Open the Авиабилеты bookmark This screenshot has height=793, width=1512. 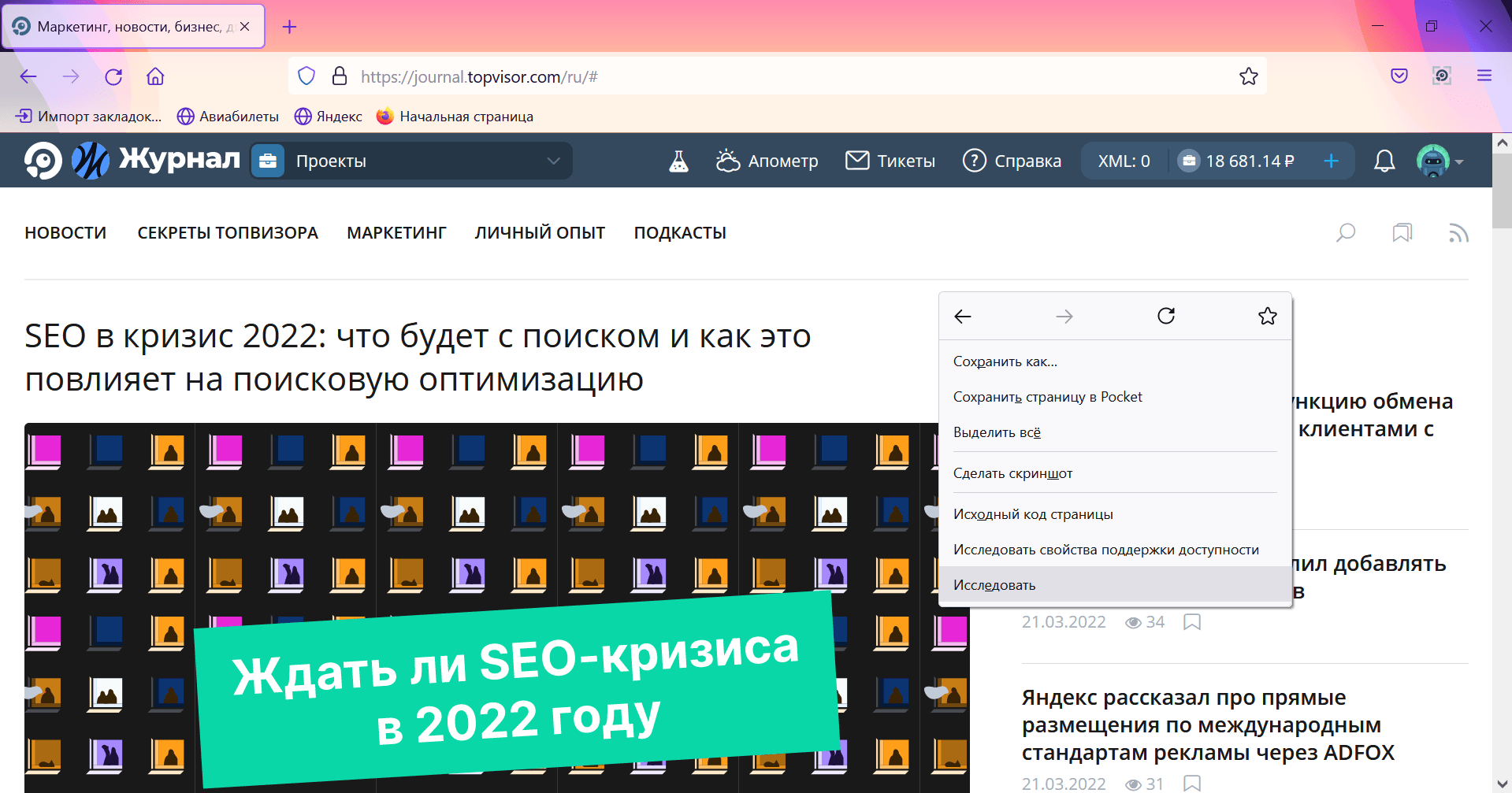(x=228, y=117)
